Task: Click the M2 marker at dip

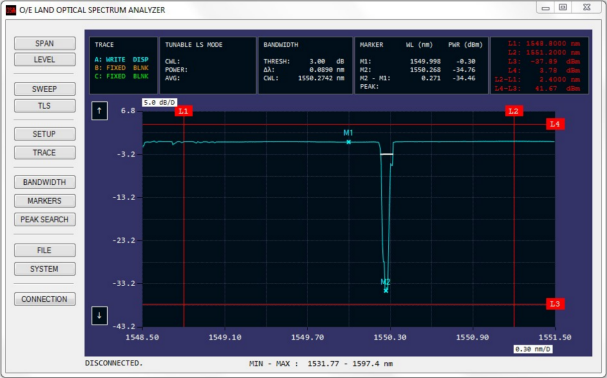Action: [x=386, y=290]
